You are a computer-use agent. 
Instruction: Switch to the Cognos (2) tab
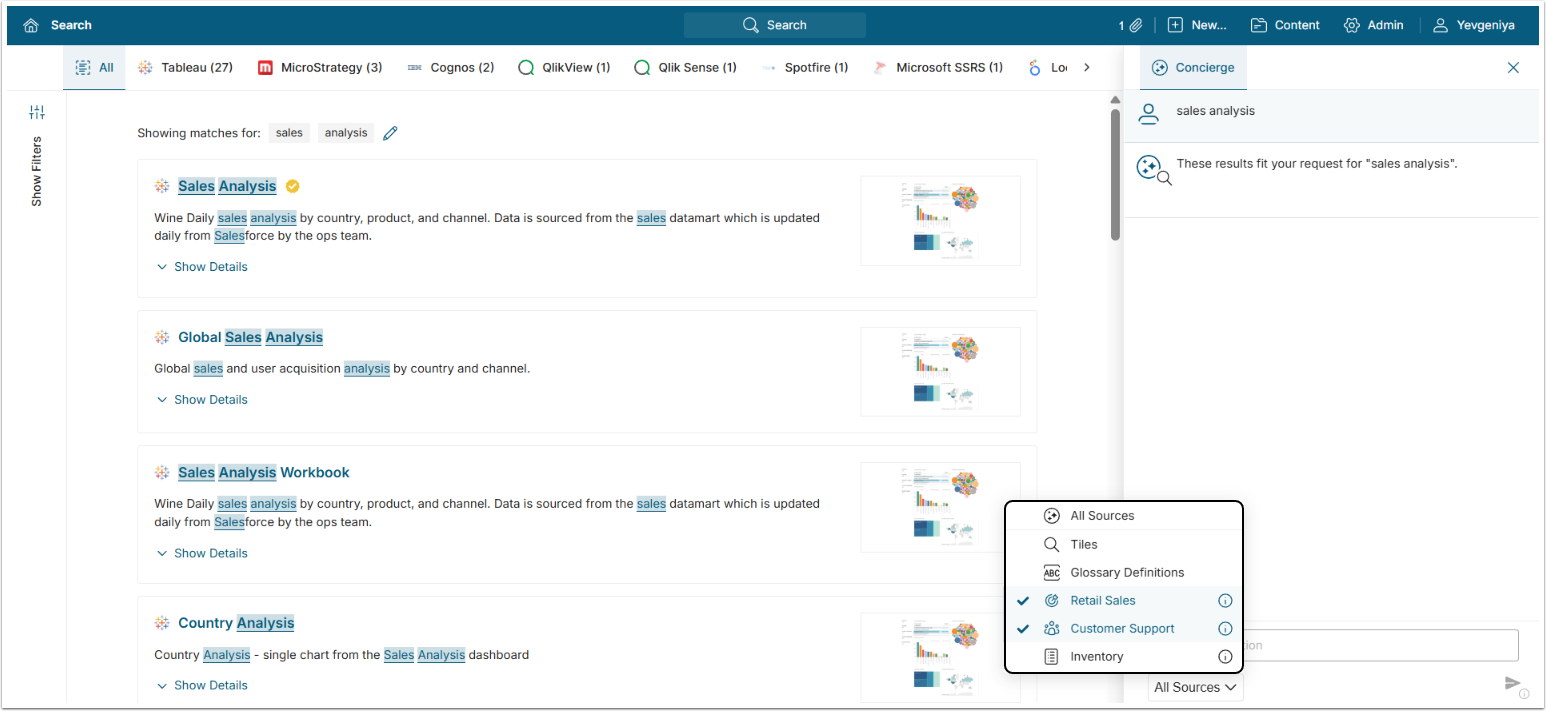(450, 68)
